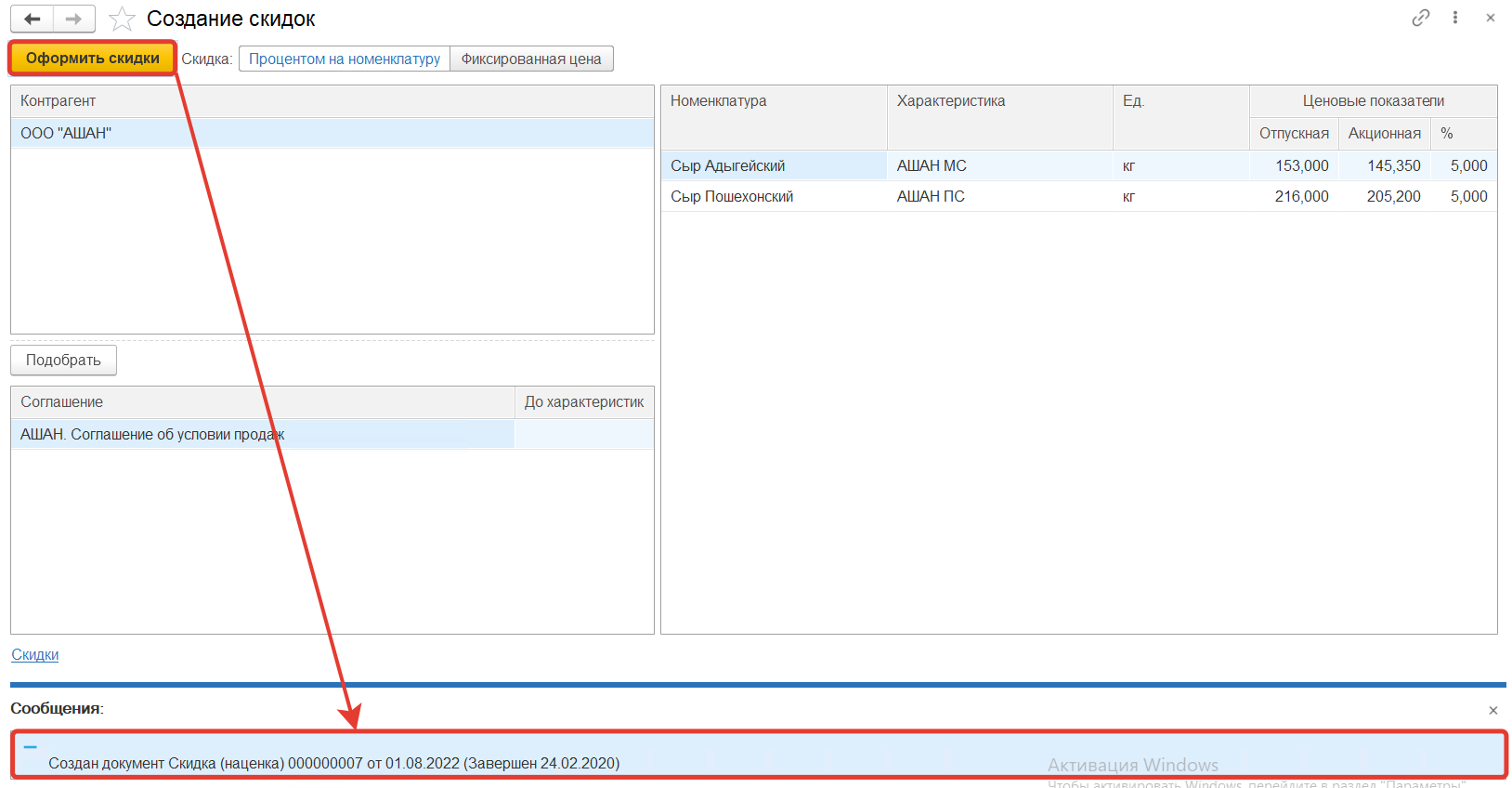Copy link using the chain icon

[x=1420, y=18]
